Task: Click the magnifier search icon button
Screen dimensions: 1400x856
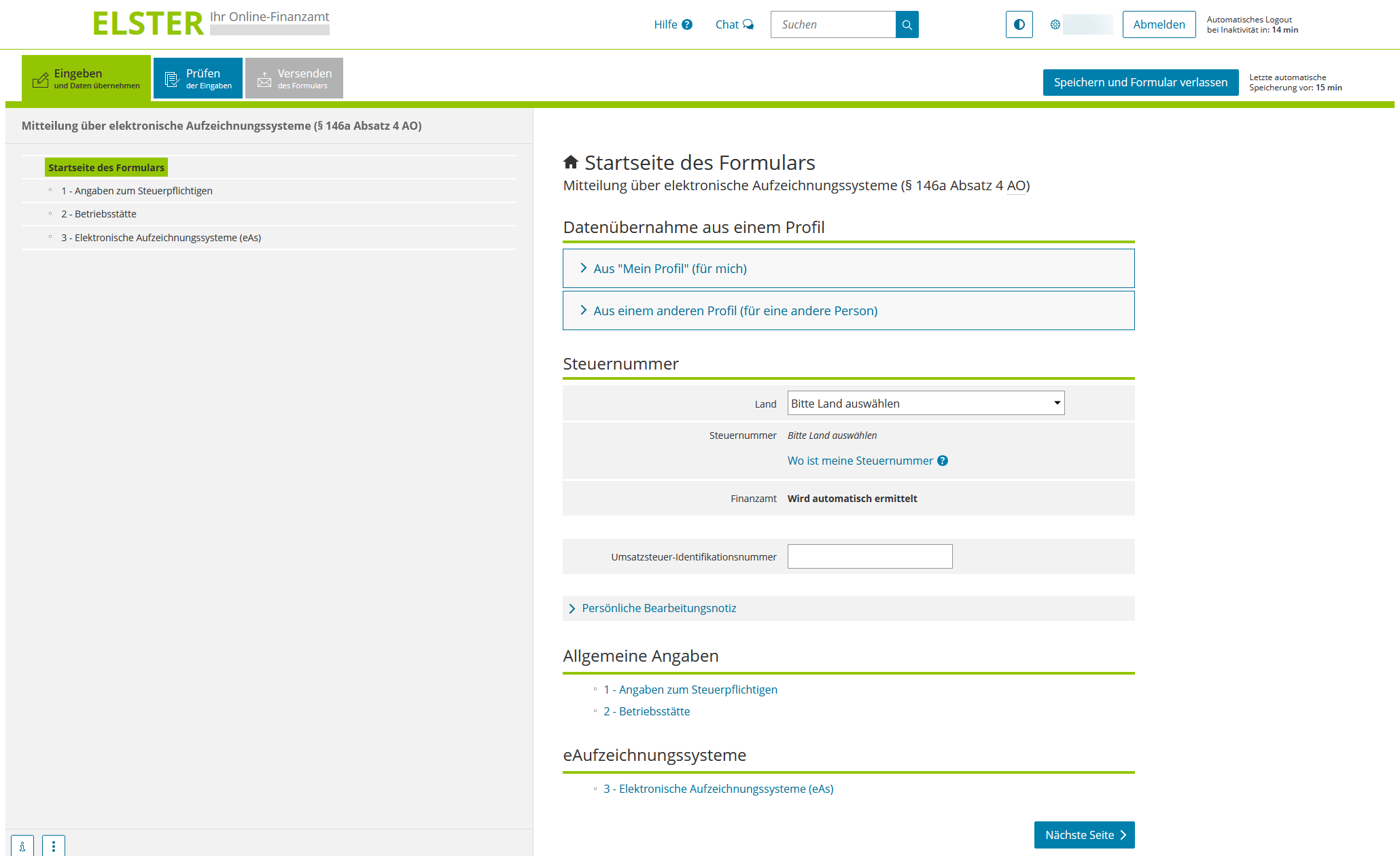Action: (x=907, y=25)
